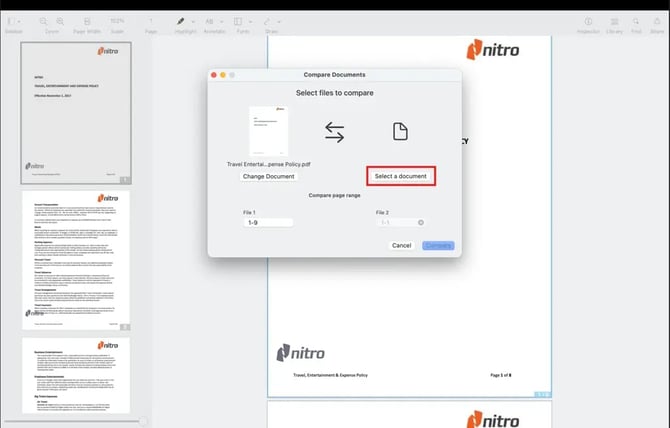
Task: Click the Scale percentage field
Action: 117,21
